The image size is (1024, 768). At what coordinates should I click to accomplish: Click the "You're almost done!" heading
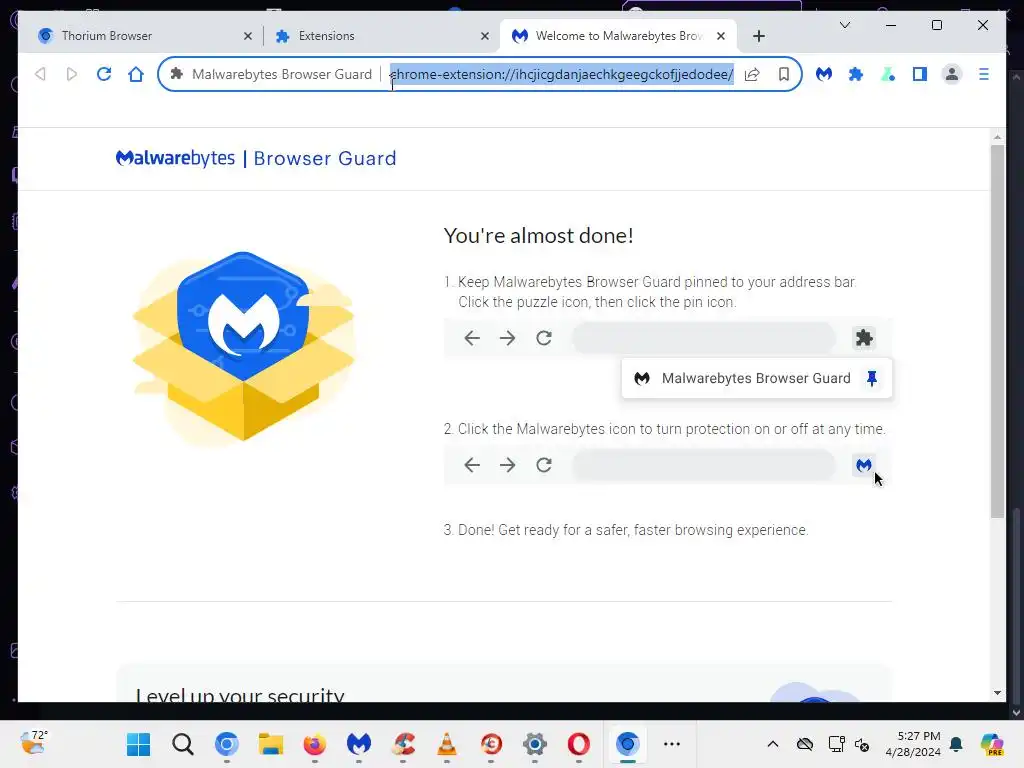(x=539, y=235)
